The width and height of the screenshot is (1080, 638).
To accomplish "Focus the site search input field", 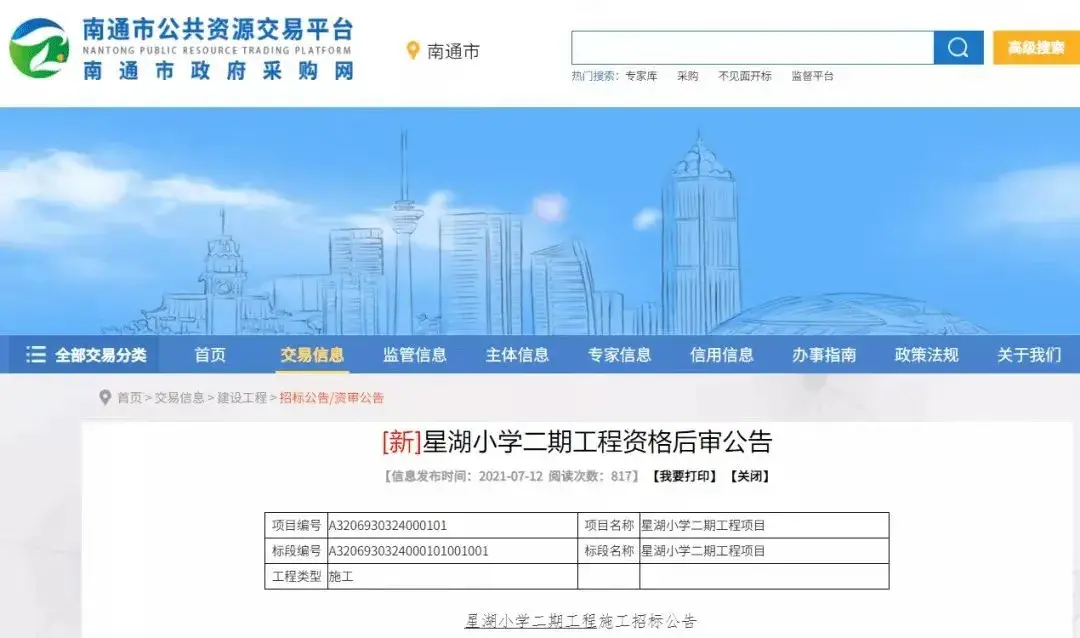I will click(752, 48).
